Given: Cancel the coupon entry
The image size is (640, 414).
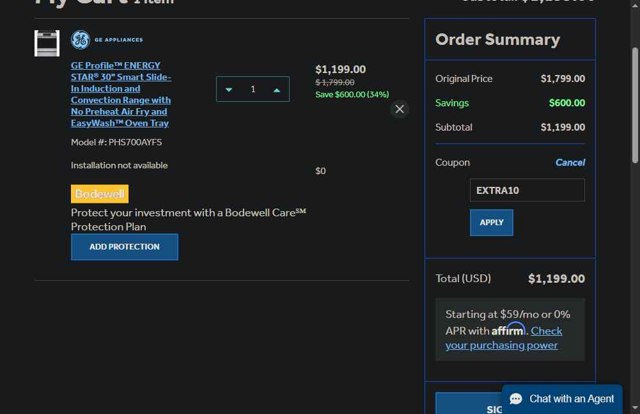Looking at the screenshot, I should [570, 162].
